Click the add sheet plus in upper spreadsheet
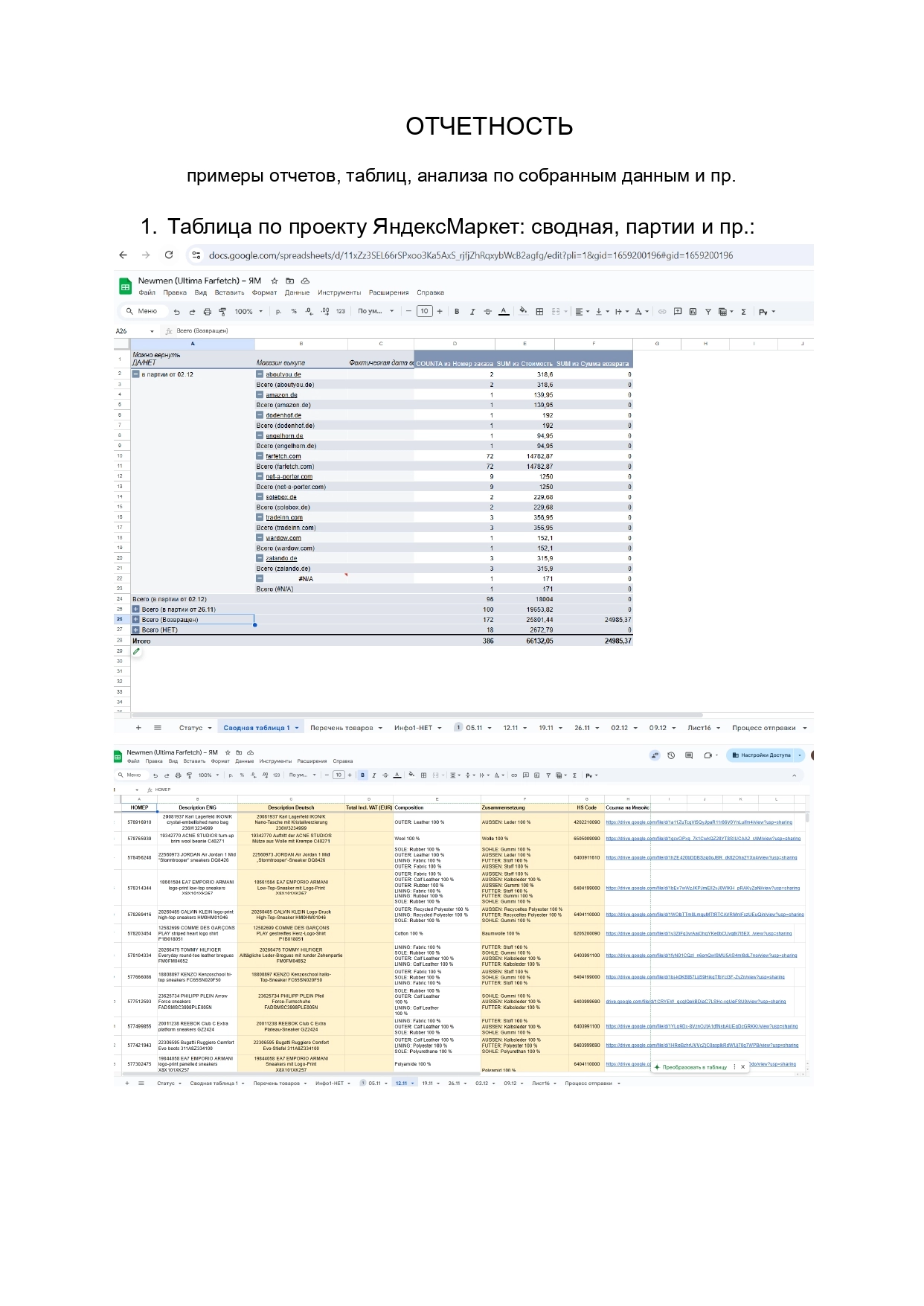 click(138, 728)
